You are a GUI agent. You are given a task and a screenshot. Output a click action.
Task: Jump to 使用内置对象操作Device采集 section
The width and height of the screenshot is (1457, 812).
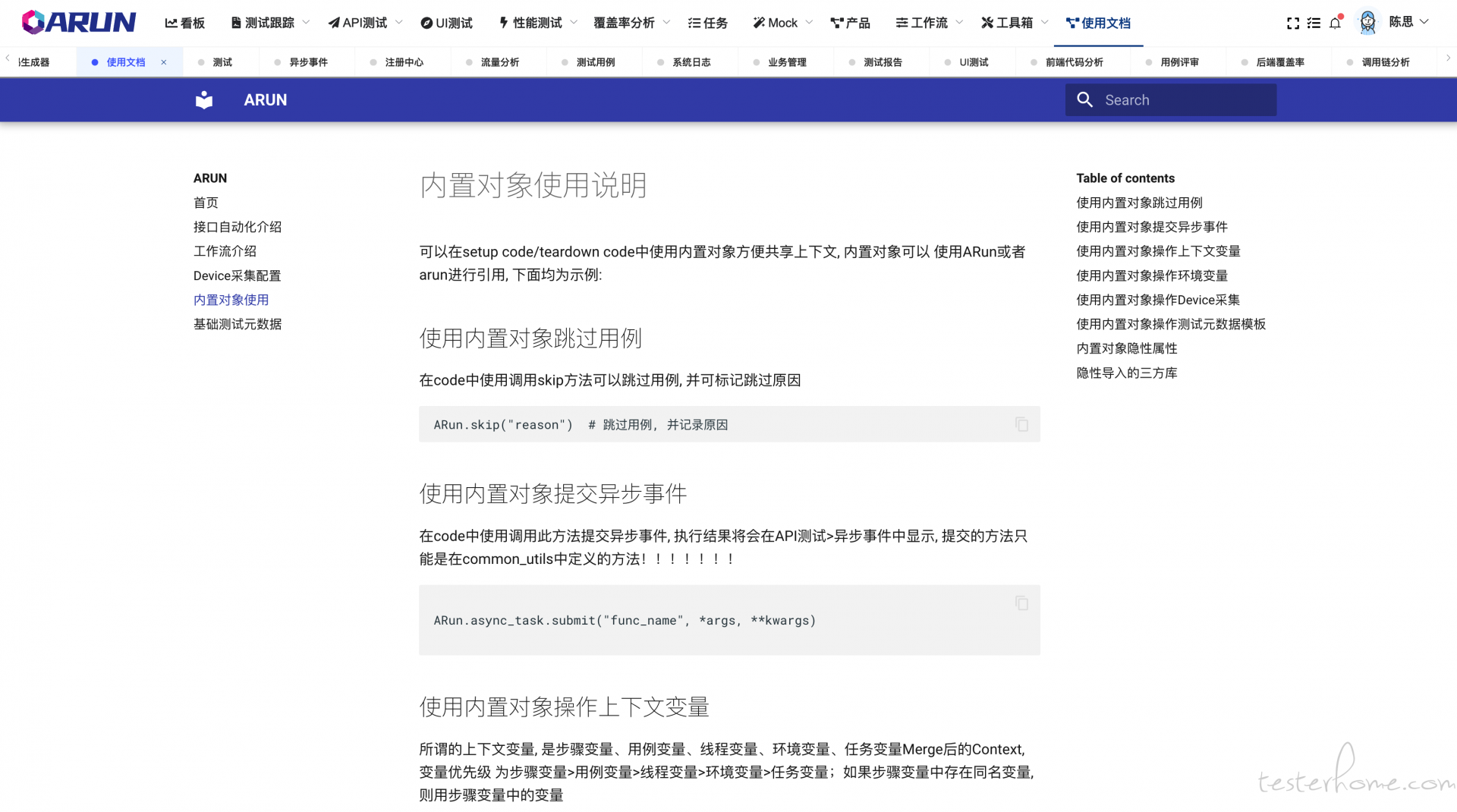tap(1158, 300)
